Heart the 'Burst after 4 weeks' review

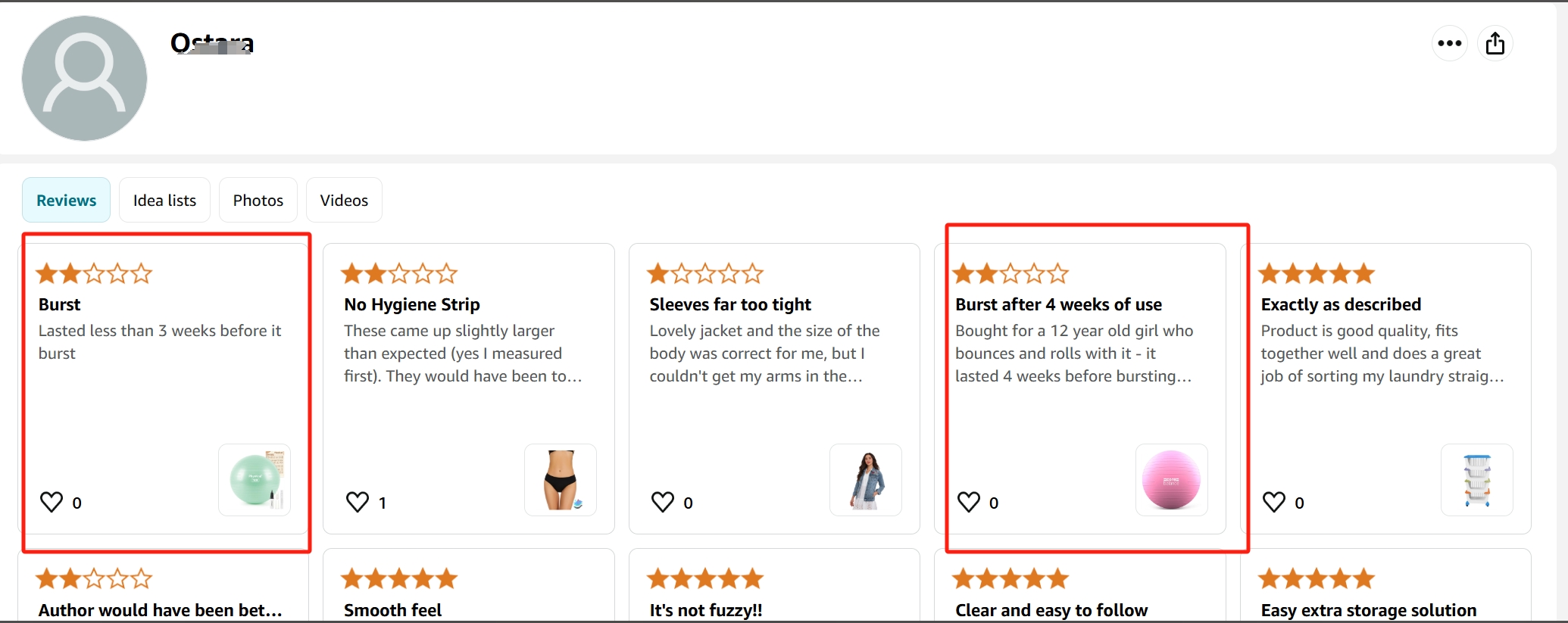(x=968, y=502)
